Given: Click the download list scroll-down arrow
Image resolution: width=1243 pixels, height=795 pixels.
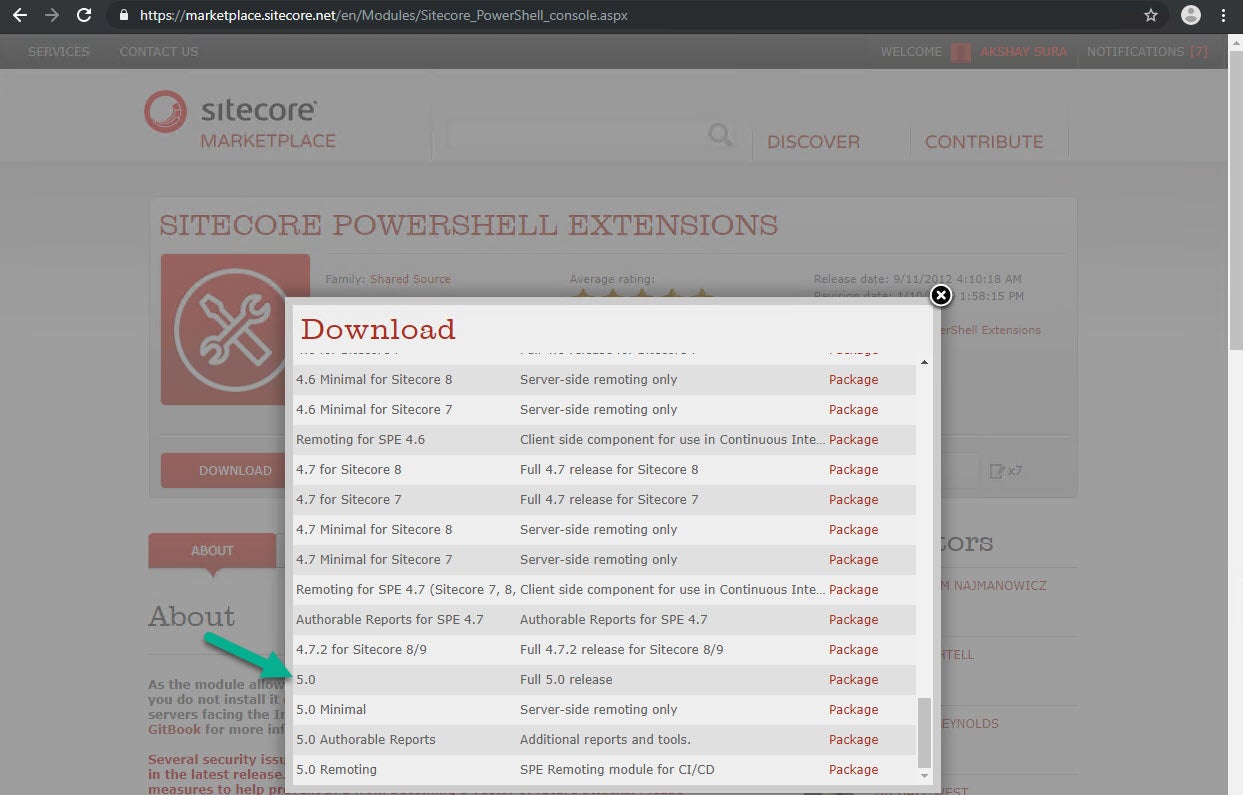Looking at the screenshot, I should [x=924, y=776].
